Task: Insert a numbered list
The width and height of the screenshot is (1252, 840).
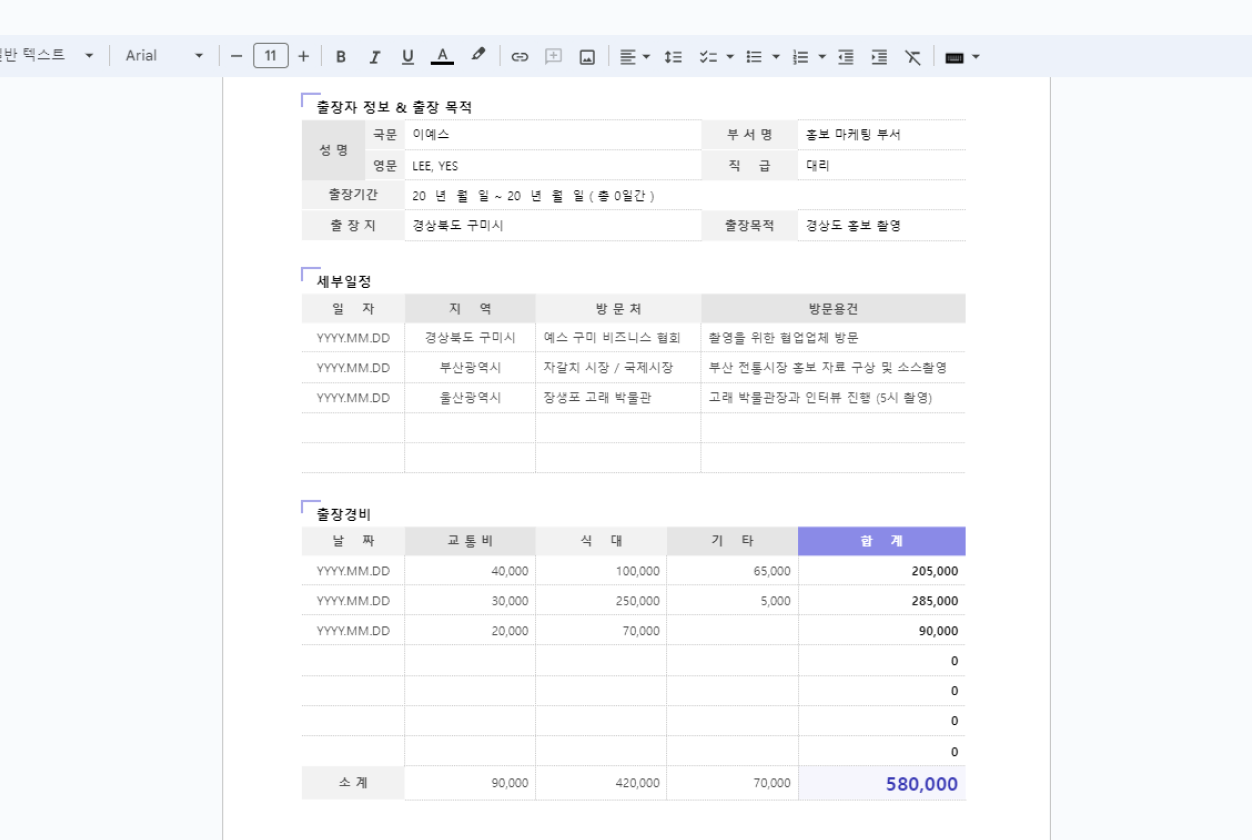Action: tap(800, 56)
